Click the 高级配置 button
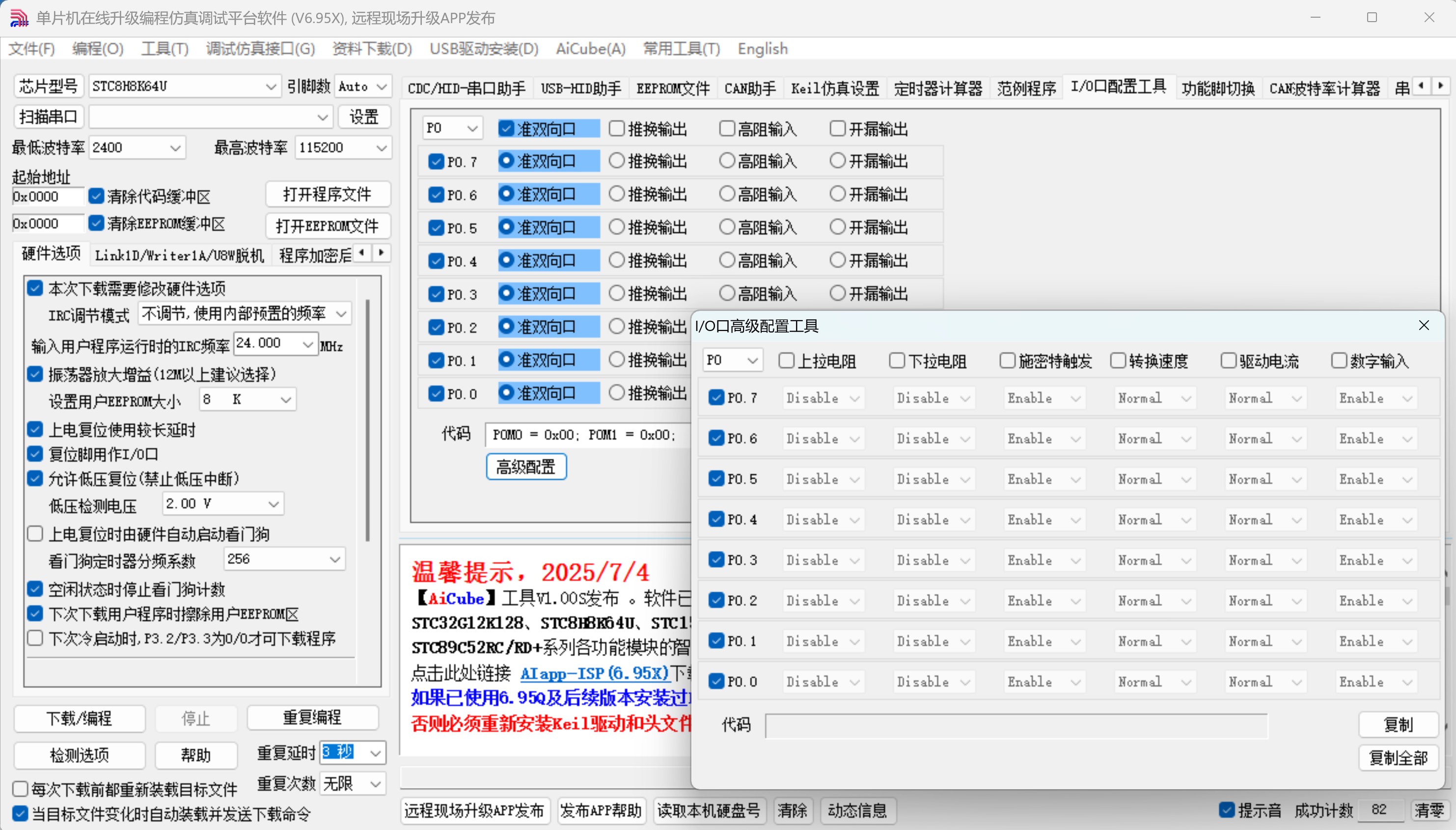 tap(525, 467)
